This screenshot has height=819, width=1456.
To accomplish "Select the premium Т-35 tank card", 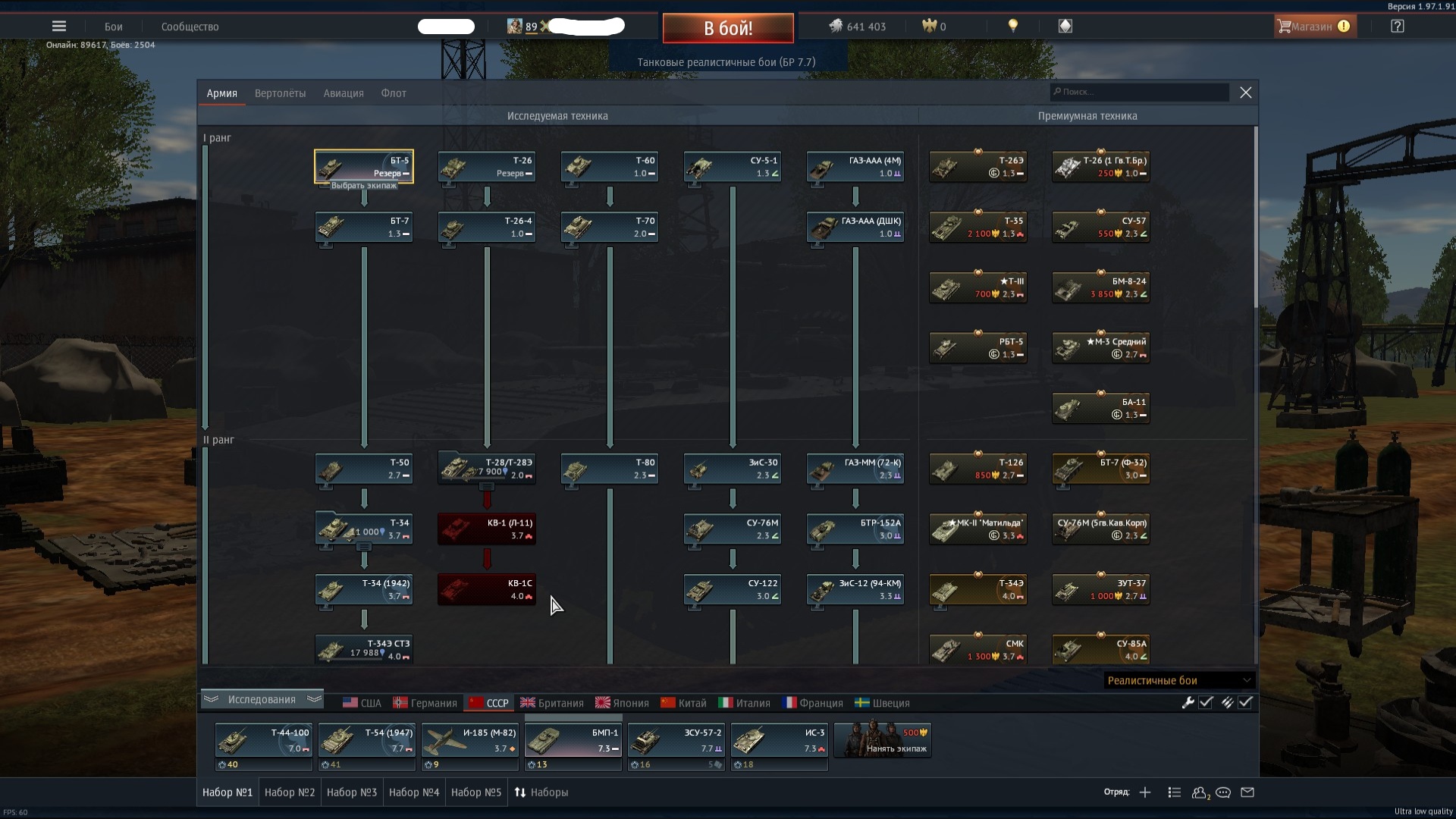I will tap(978, 227).
